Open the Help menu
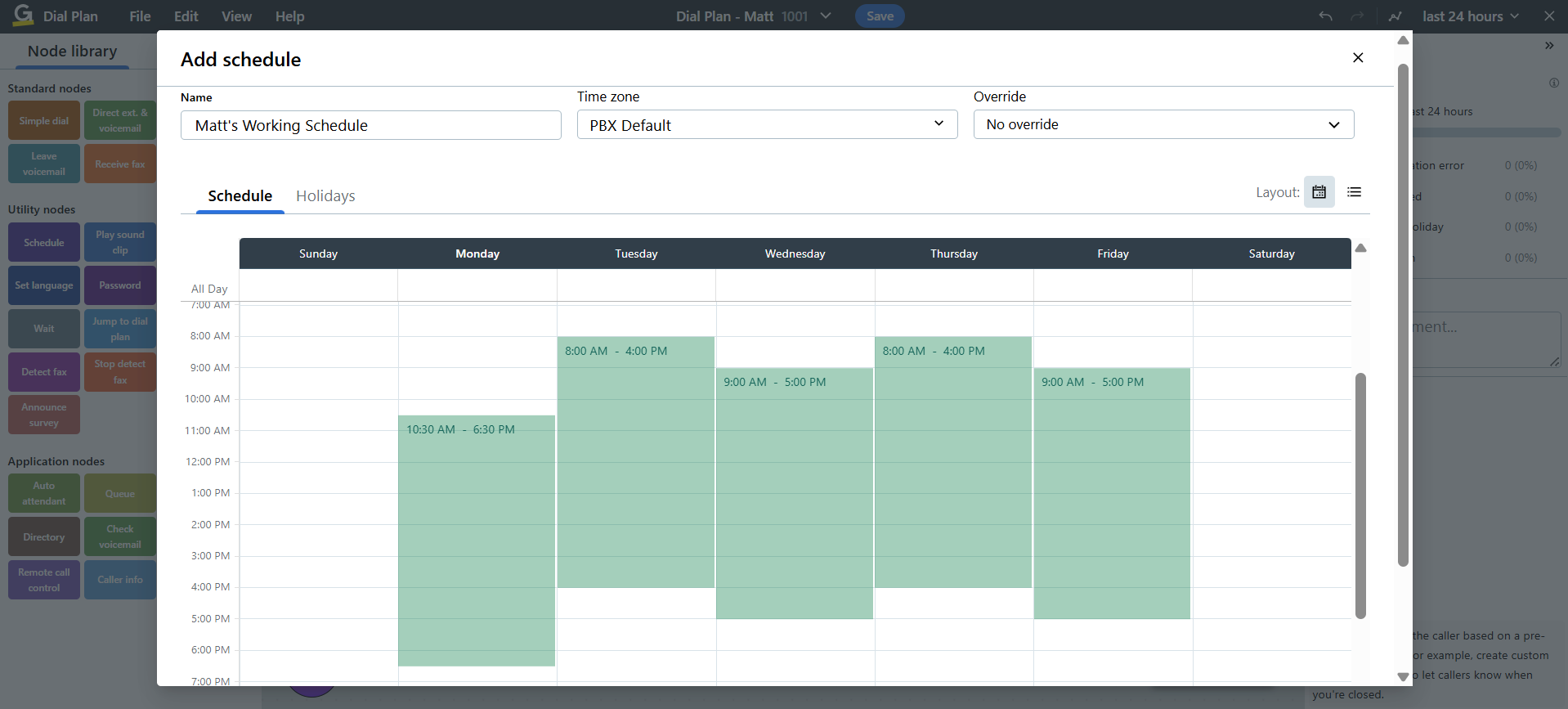Image resolution: width=1568 pixels, height=709 pixels. coord(289,16)
